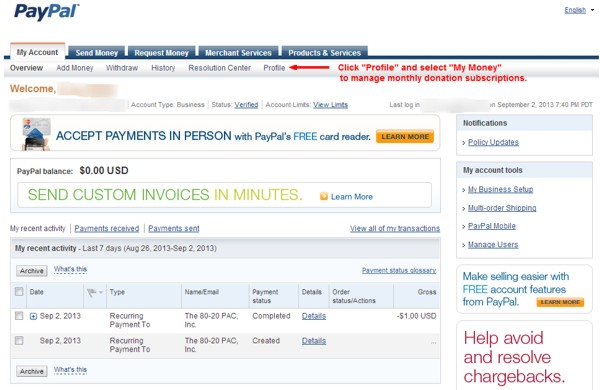Click the View Limits link
The image size is (600, 390).
330,104
